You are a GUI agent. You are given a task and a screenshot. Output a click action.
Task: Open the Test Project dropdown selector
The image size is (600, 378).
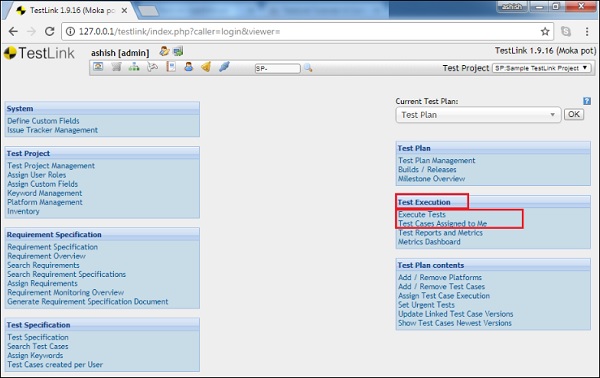(541, 68)
